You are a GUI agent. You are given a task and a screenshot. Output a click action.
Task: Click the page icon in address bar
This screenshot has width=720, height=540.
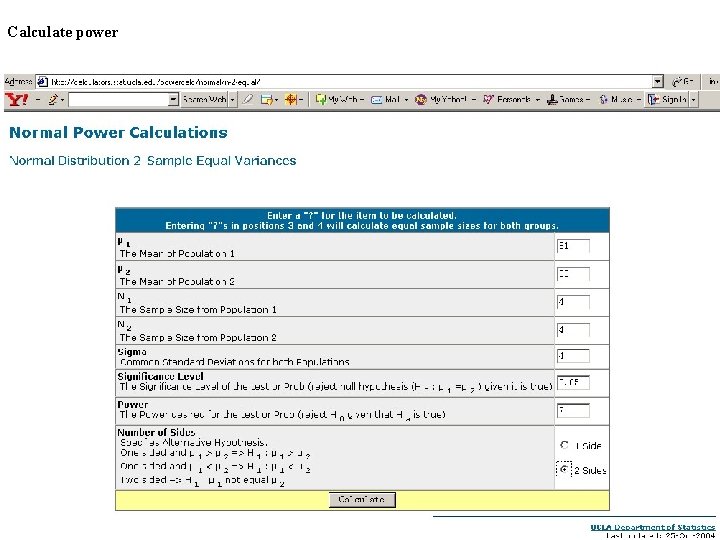[x=42, y=82]
